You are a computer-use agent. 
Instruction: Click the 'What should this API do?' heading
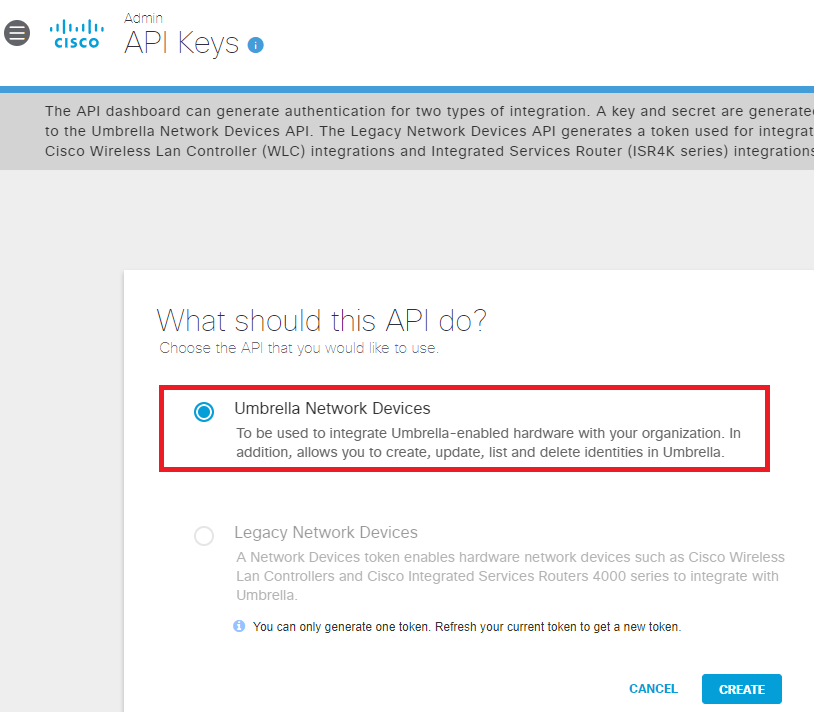pyautogui.click(x=321, y=320)
